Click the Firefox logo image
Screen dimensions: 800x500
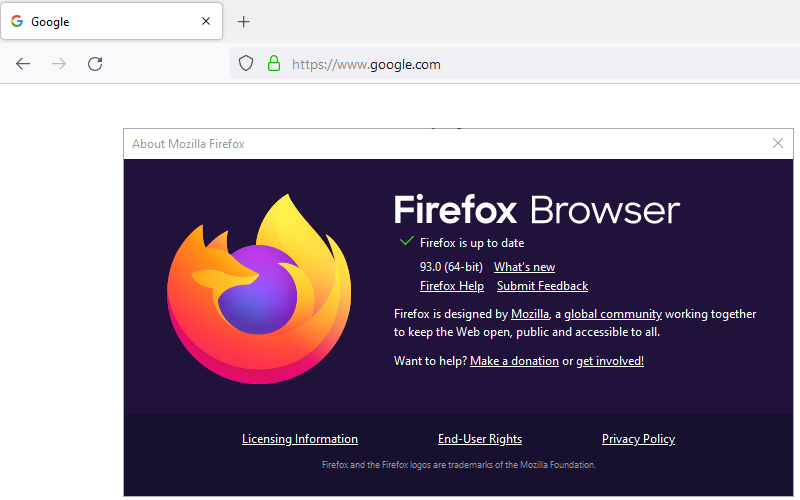pyautogui.click(x=259, y=289)
